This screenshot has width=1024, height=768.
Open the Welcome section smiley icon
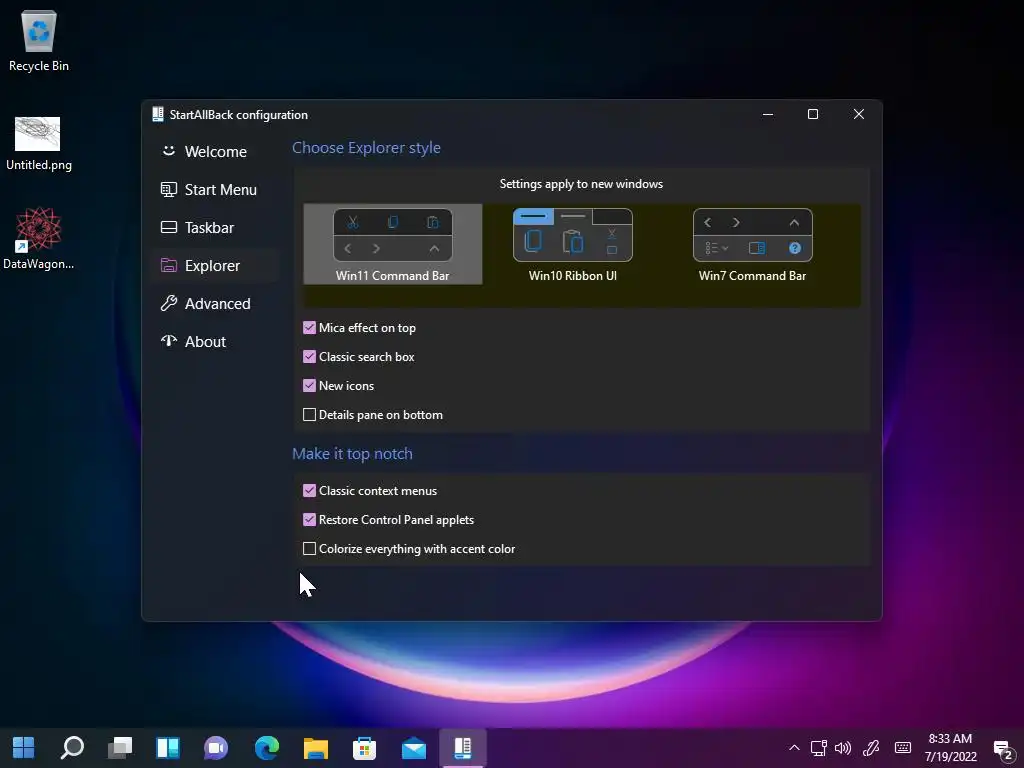click(168, 151)
